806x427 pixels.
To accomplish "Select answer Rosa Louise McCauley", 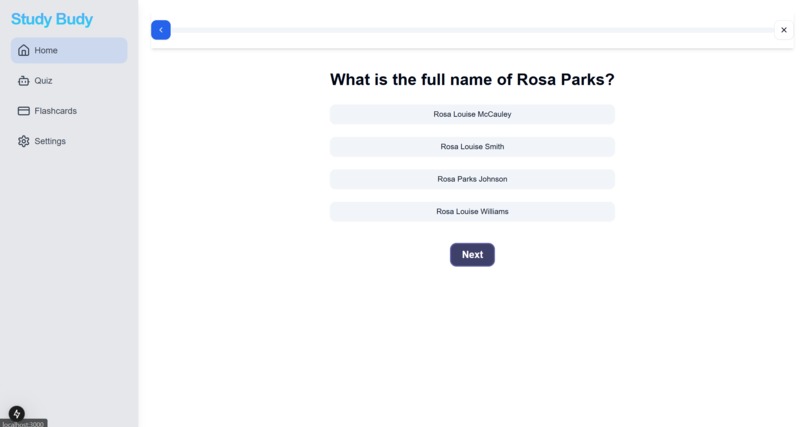I will click(472, 114).
